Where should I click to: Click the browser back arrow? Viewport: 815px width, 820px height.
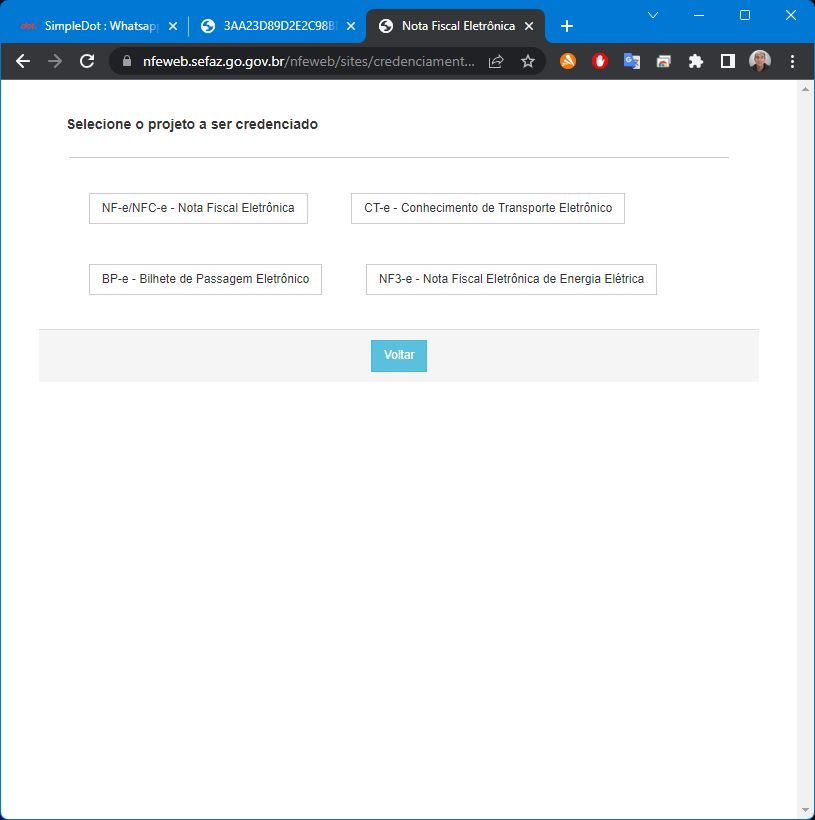[23, 61]
